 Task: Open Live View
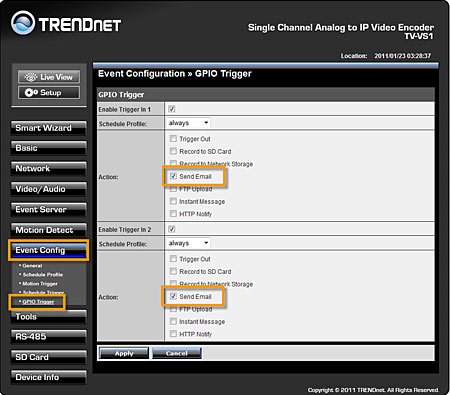click(49, 77)
